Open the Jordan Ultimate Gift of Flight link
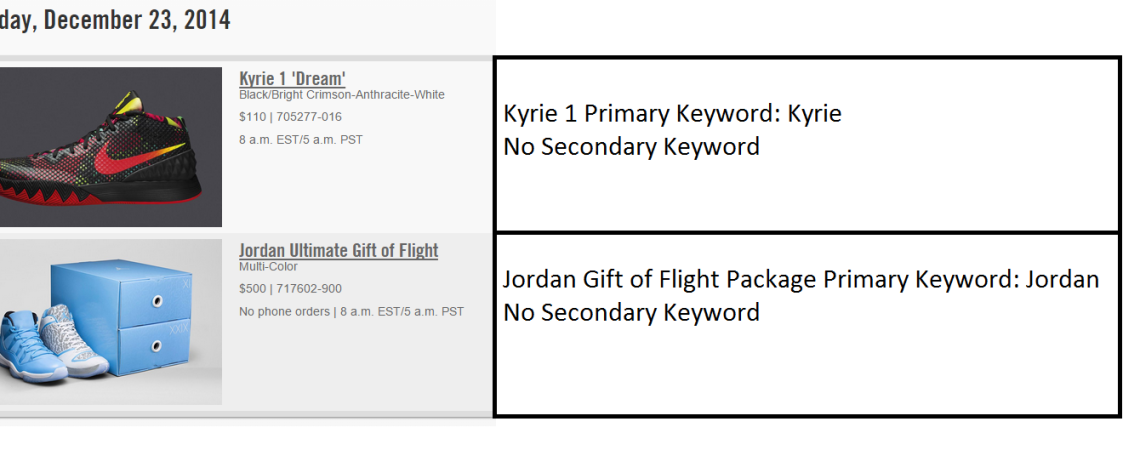The image size is (1140, 450). click(338, 251)
